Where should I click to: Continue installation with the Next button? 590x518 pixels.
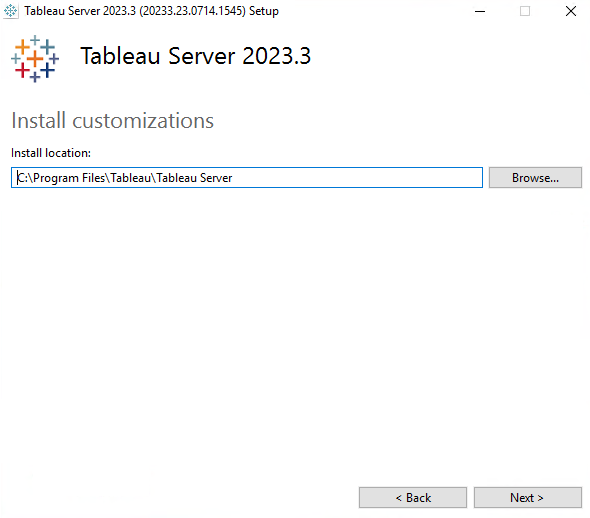(528, 497)
